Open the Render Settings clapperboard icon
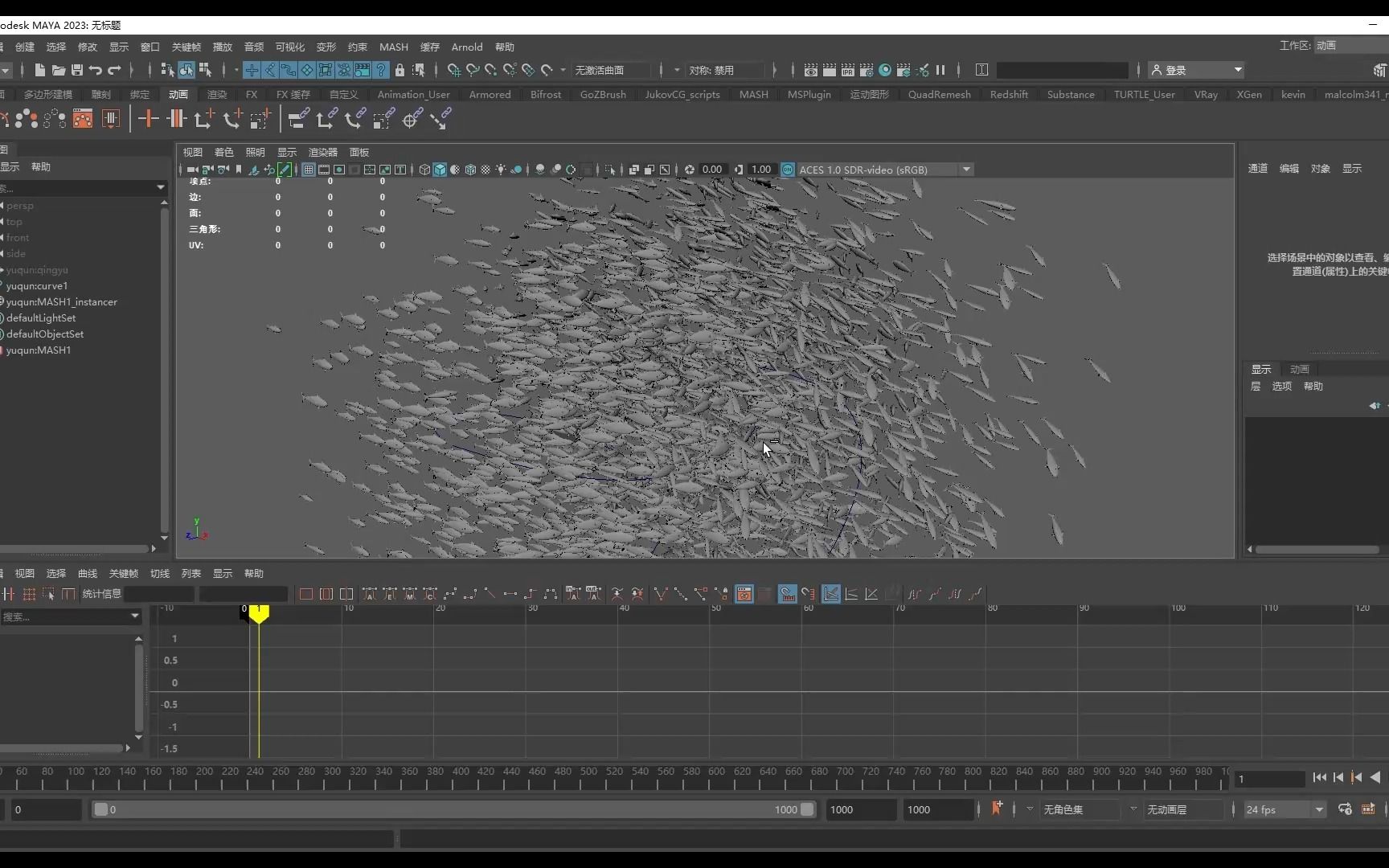Screen dimensions: 1389x868 coord(867,70)
